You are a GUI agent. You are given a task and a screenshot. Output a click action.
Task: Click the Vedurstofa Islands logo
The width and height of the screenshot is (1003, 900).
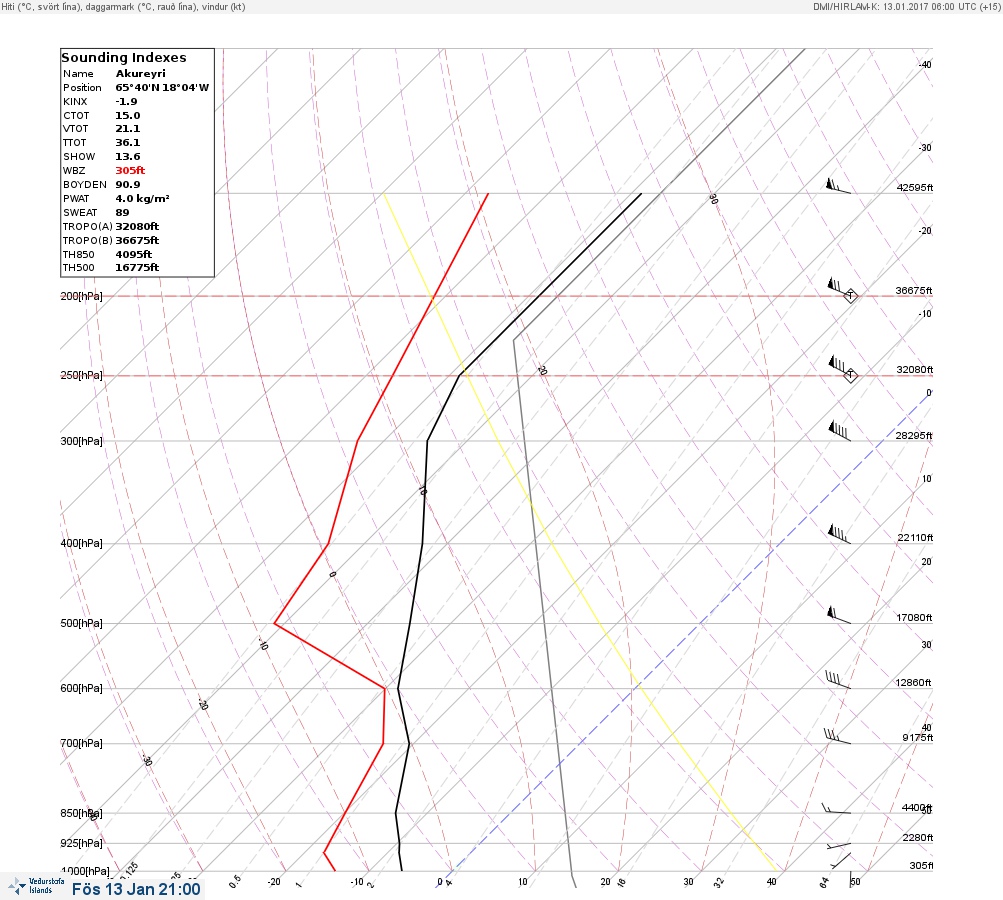pyautogui.click(x=36, y=886)
